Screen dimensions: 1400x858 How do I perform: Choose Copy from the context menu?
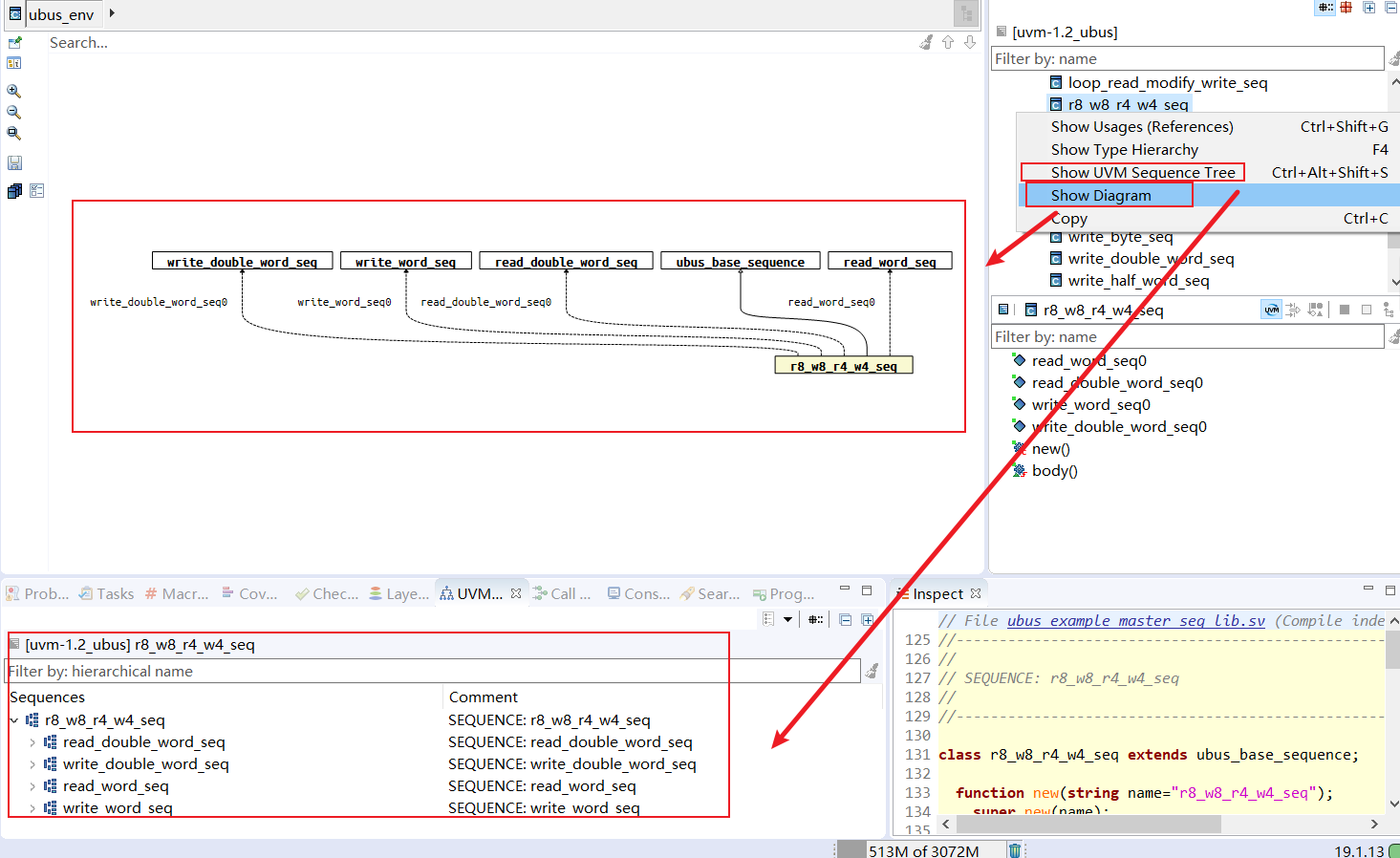tap(1210, 219)
